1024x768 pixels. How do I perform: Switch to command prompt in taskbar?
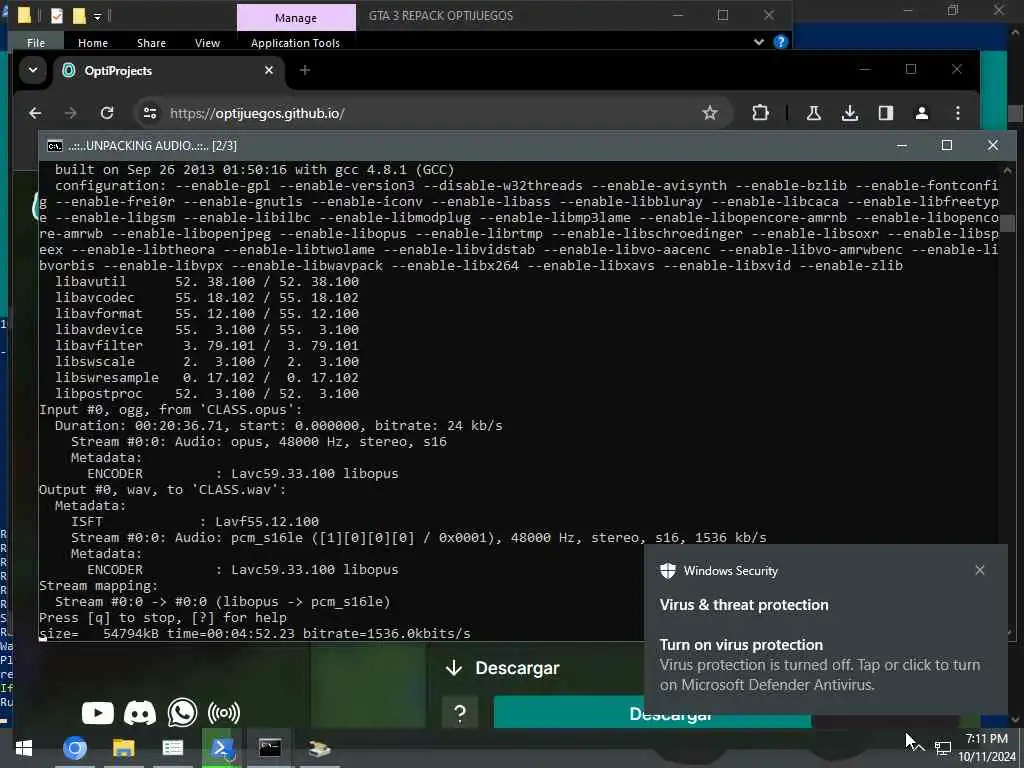pos(270,748)
